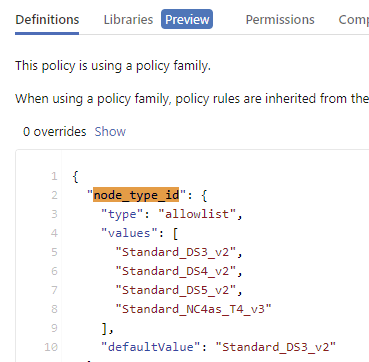Screen dimensions: 369x362
Task: Select the highlighted node_type_id key
Action: point(136,195)
